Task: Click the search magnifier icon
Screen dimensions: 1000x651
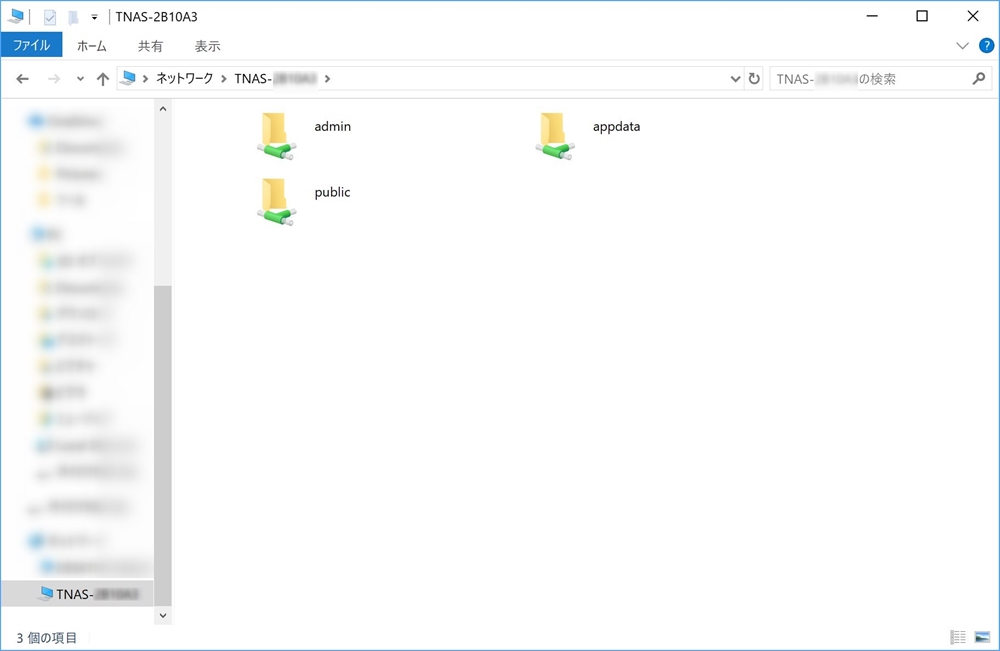Action: (979, 79)
